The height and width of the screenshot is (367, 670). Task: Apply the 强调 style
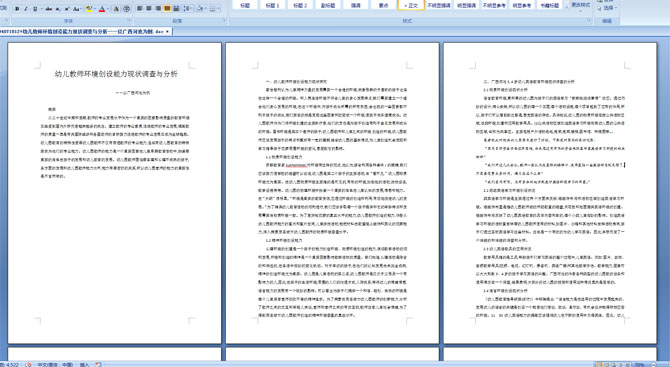click(356, 5)
